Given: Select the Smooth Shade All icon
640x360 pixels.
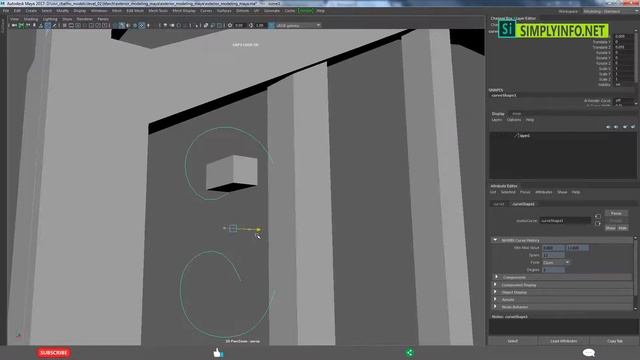Looking at the screenshot, I should [122, 25].
